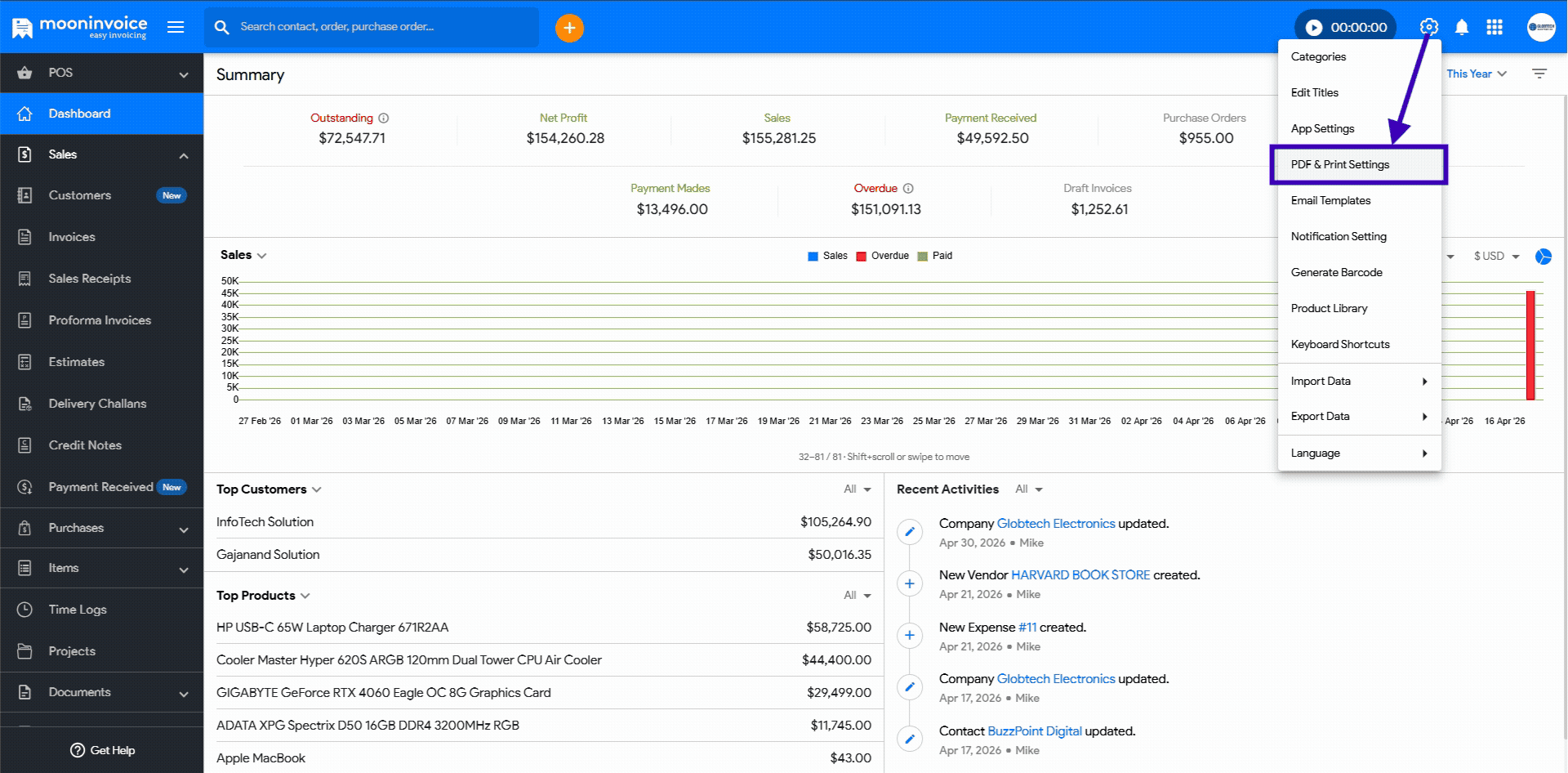
Task: Expand the Language submenu
Action: coord(1359,453)
